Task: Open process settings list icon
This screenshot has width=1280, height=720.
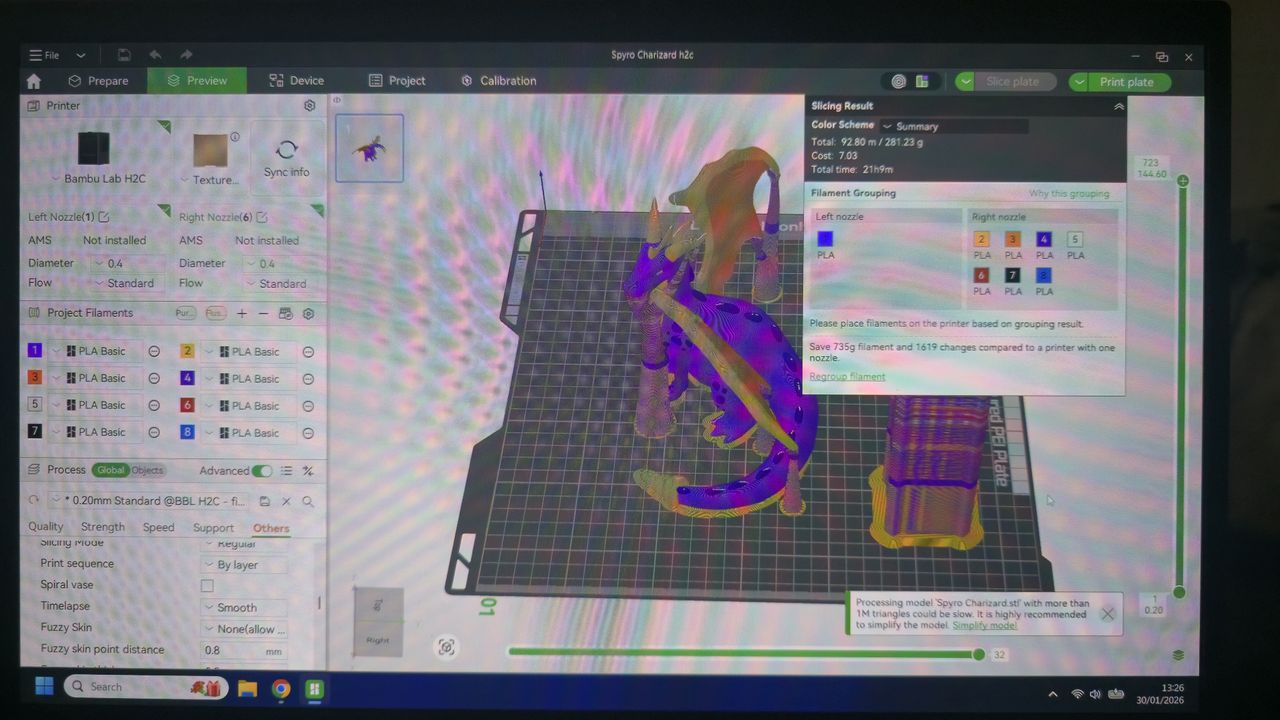Action: (287, 471)
